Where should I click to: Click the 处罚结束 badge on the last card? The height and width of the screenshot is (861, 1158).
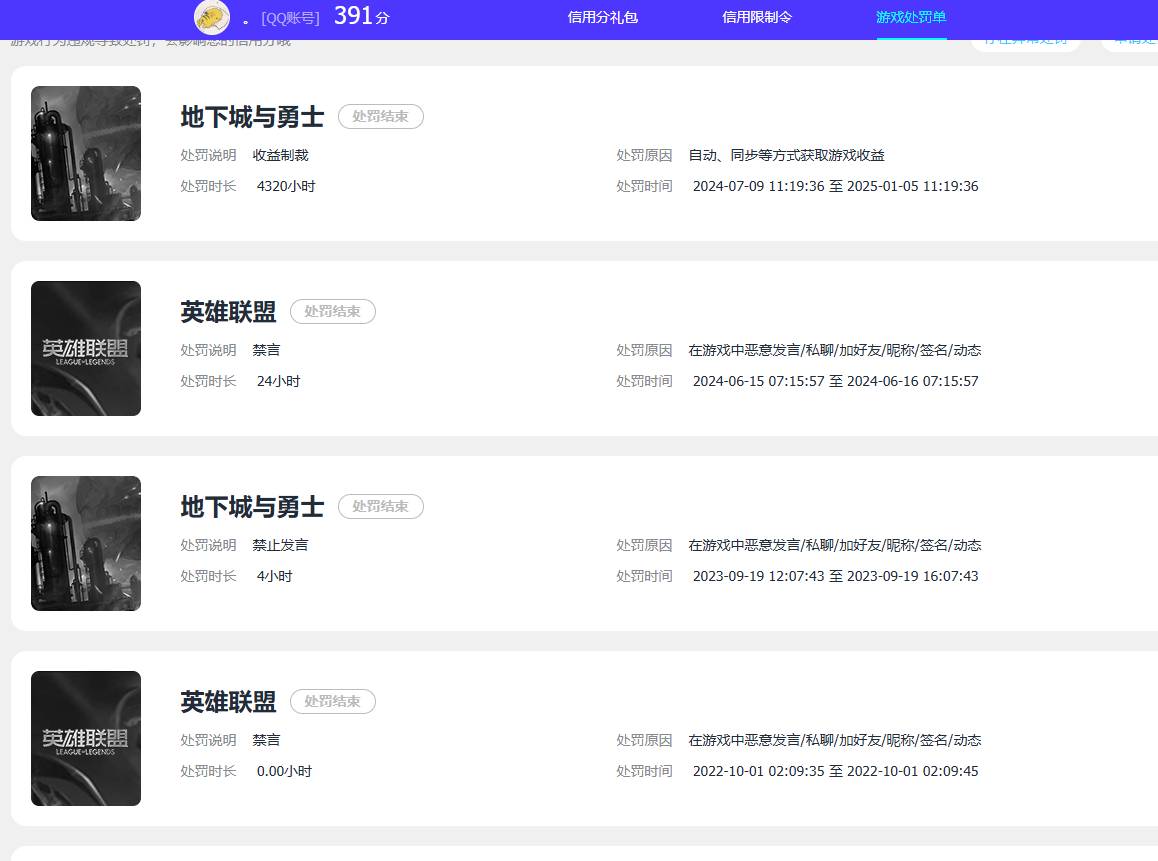[x=333, y=701]
